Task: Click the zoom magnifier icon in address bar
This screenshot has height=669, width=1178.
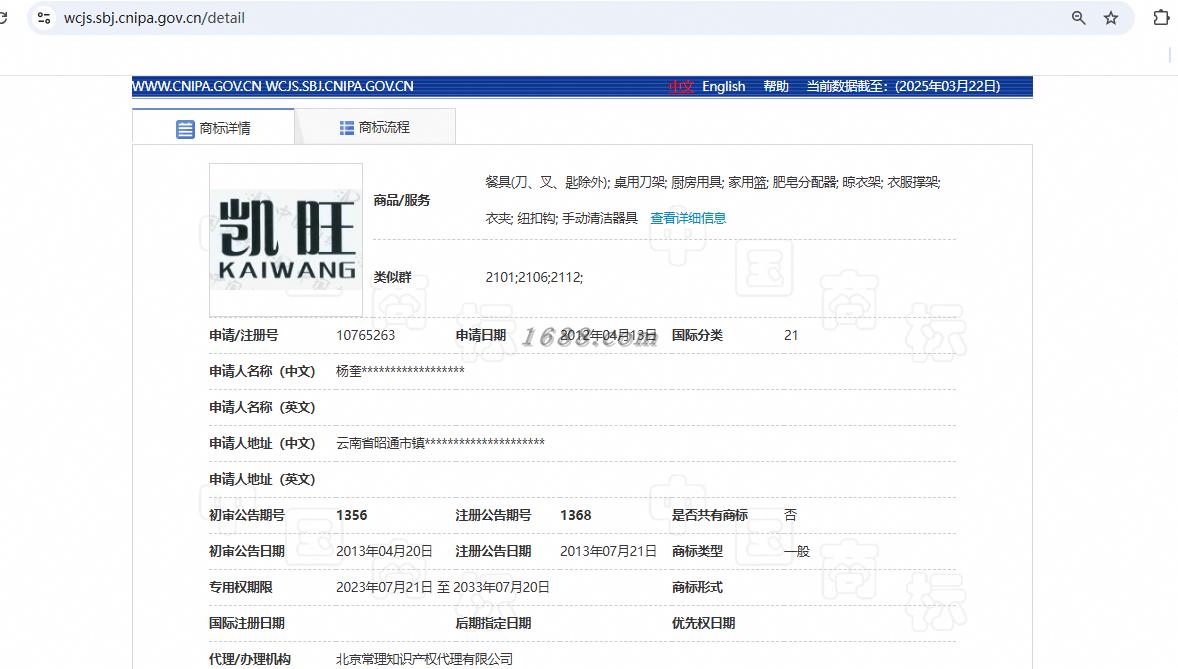Action: point(1078,18)
